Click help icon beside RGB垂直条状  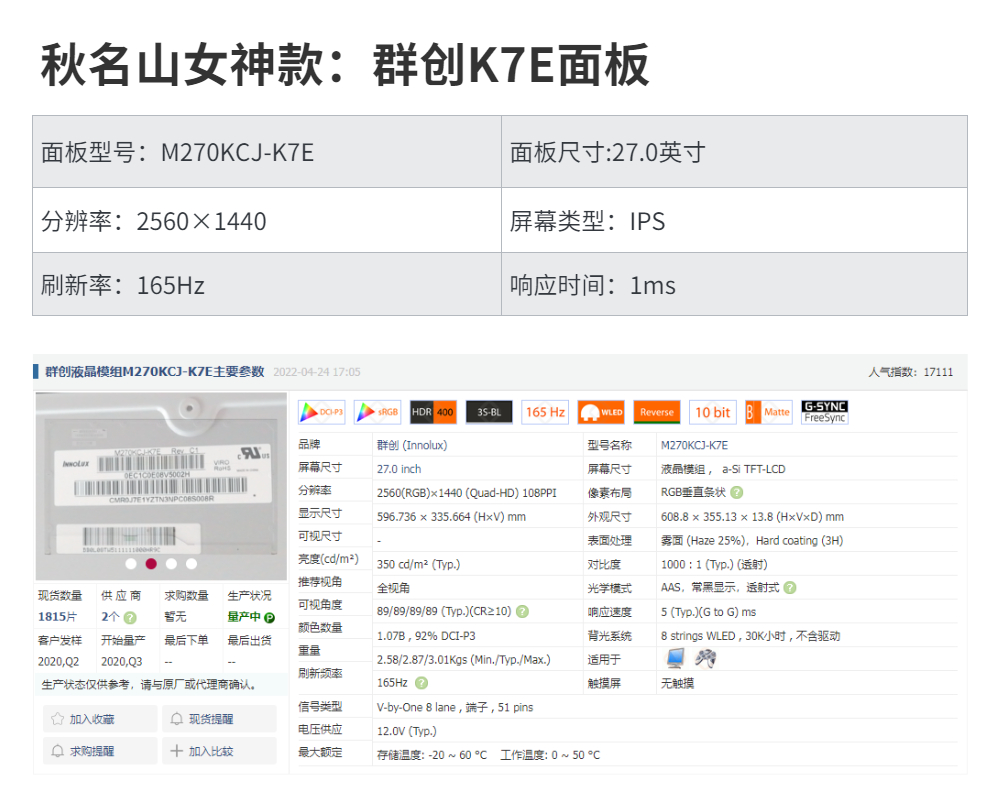737,492
